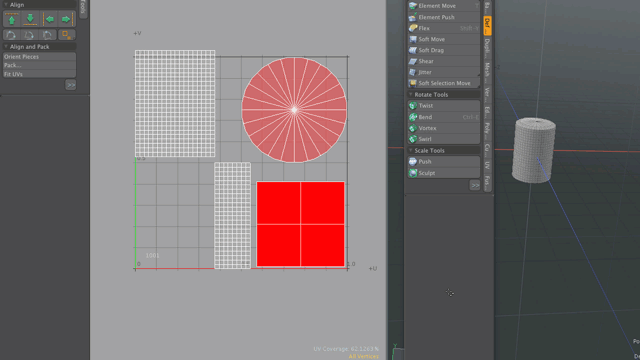
Task: Select the red circular UV island
Action: (x=294, y=110)
